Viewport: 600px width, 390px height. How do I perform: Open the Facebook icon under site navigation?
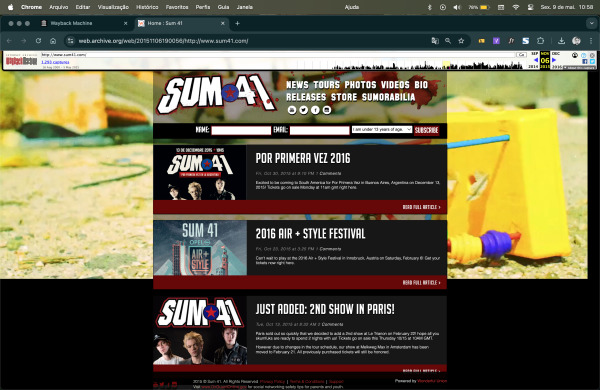pos(315,110)
